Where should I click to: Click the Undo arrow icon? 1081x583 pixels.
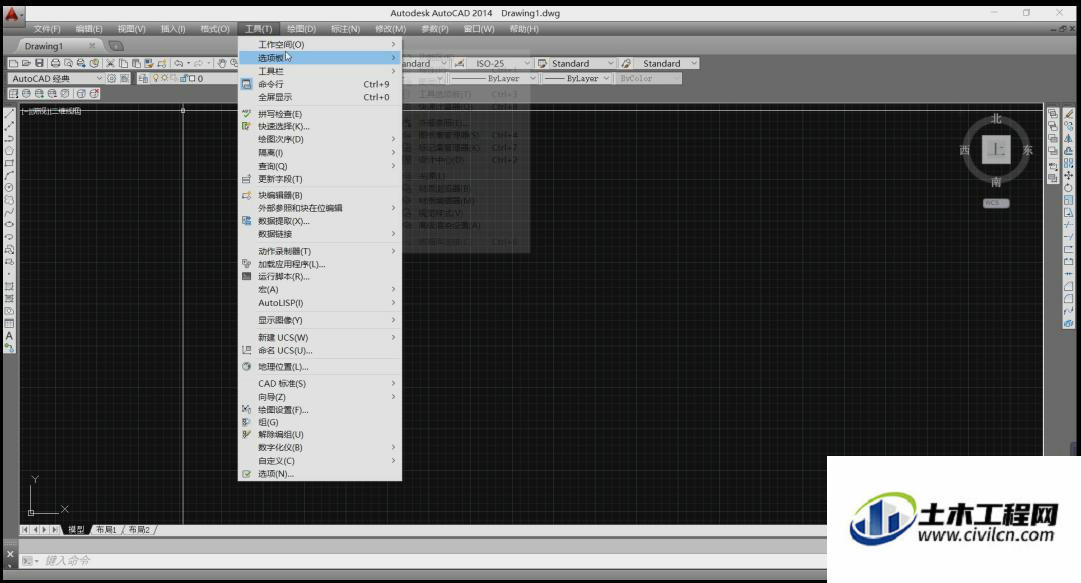[x=179, y=63]
